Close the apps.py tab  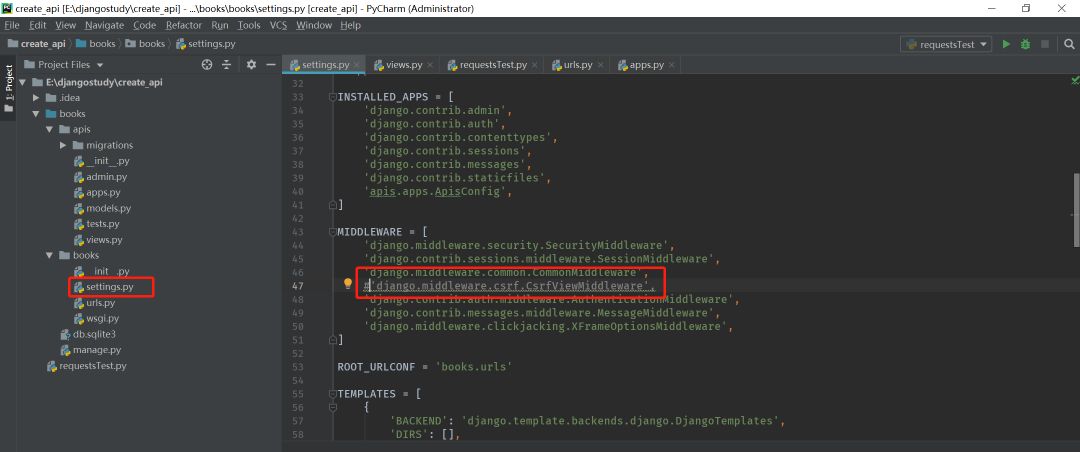point(672,65)
